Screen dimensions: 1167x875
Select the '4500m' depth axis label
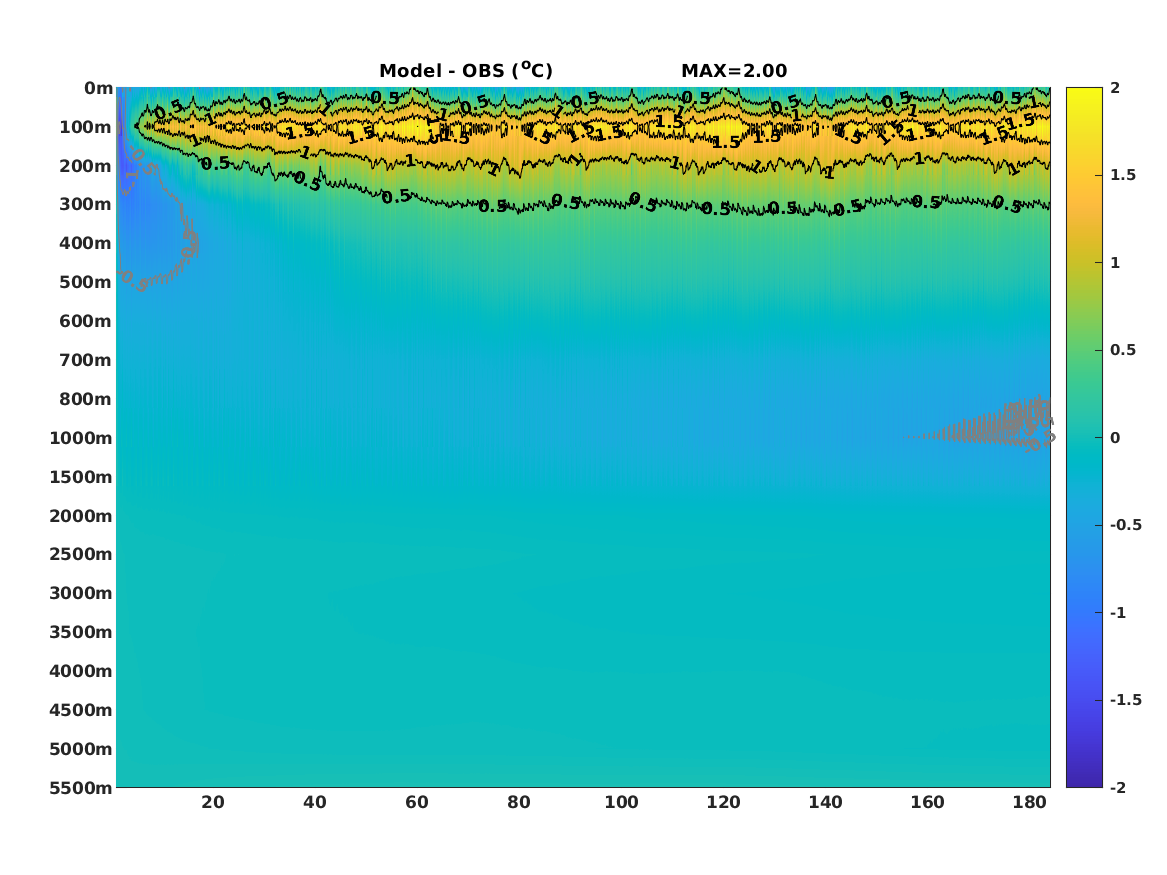(81, 710)
